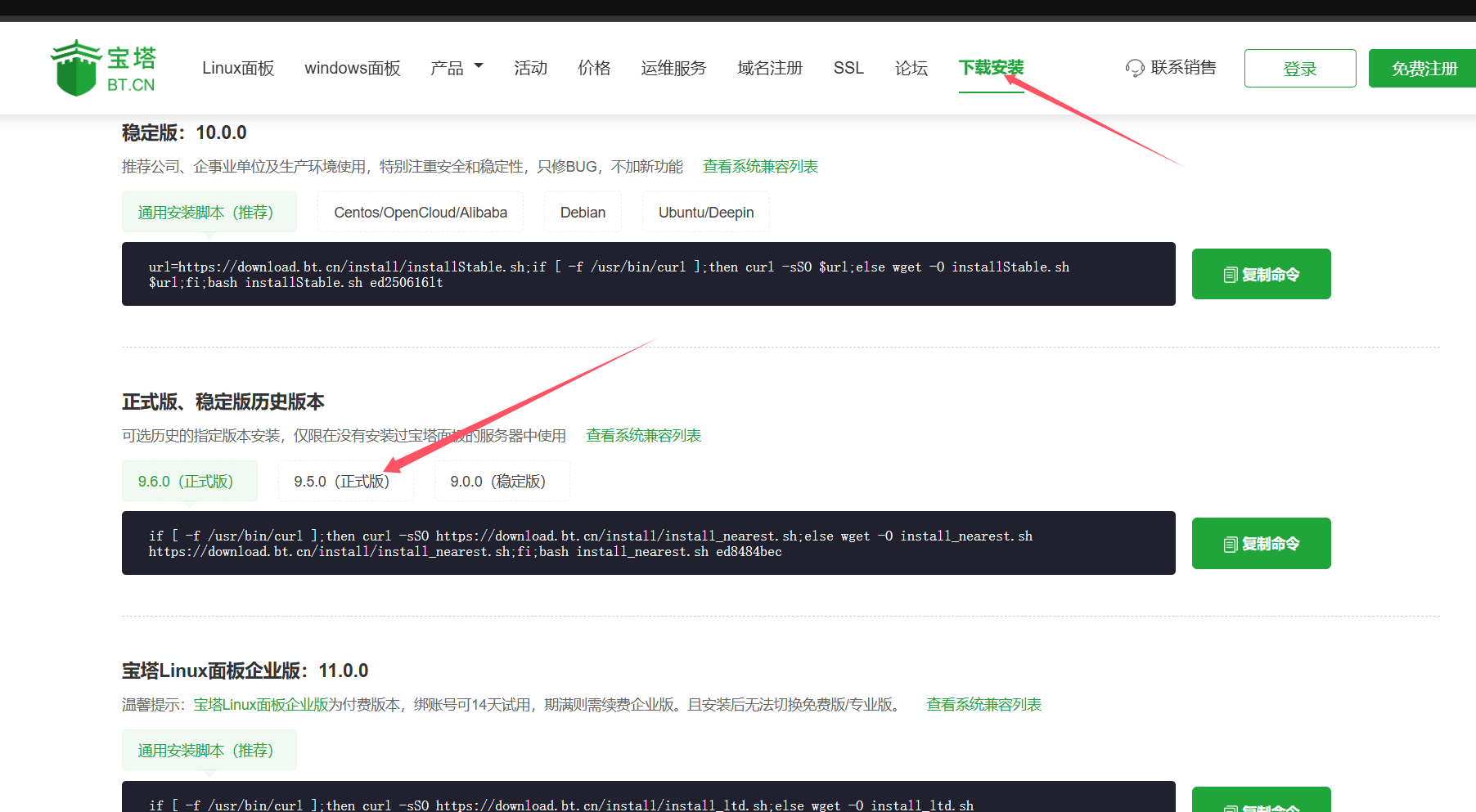Click the install_nearest.sh command text block
Image resolution: width=1476 pixels, height=812 pixels.
click(x=649, y=543)
